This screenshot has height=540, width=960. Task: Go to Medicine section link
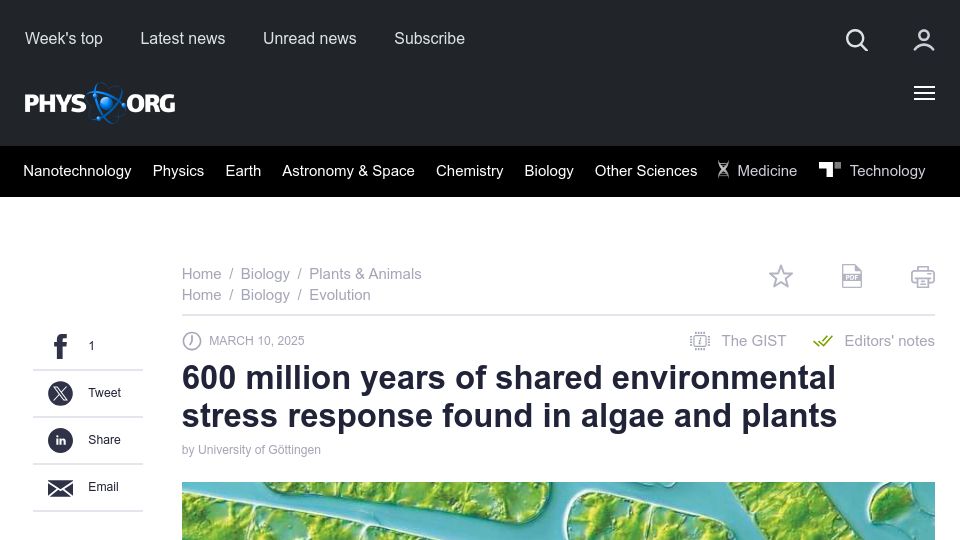pyautogui.click(x=767, y=171)
